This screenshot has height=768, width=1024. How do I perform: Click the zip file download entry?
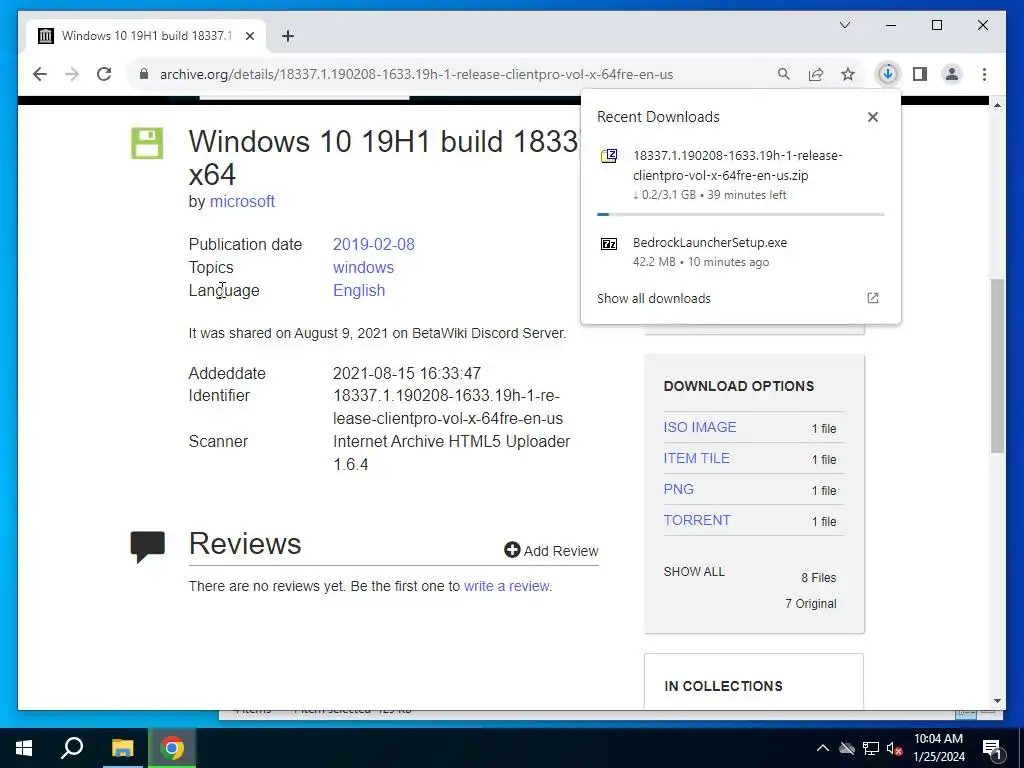pos(740,174)
